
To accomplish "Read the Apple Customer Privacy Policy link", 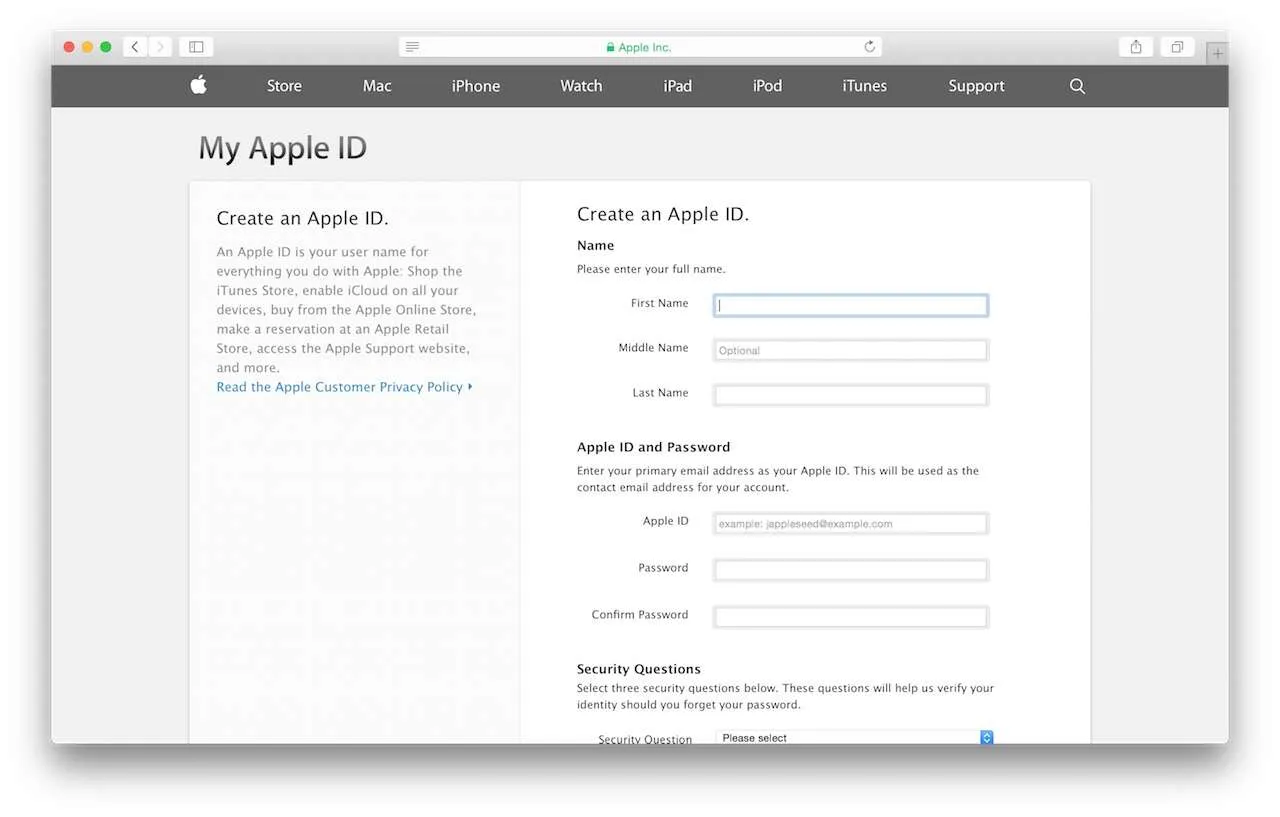I will click(345, 387).
